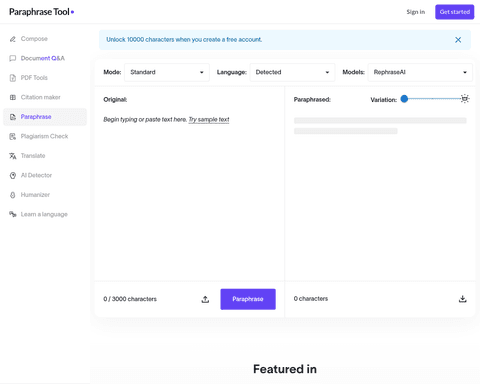480x384 pixels.
Task: Click the Variation slider track middle
Action: point(432,99)
